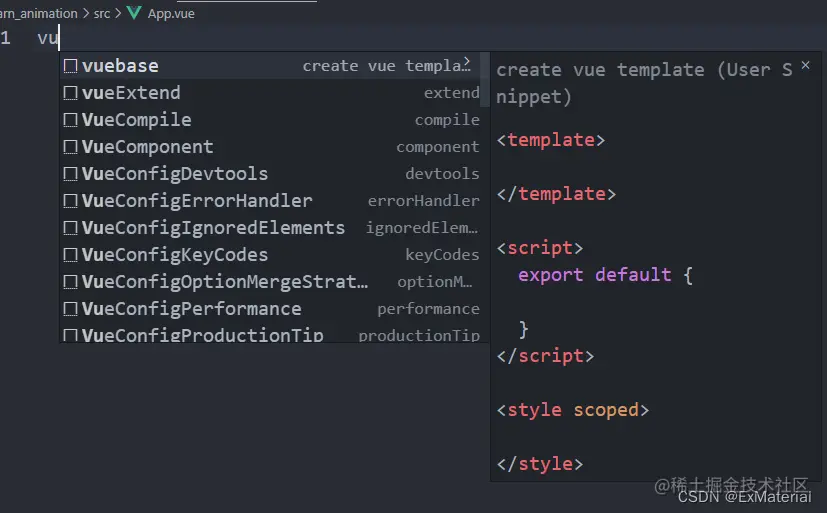Screen dimensions: 827x513
Task: Click the snippet icon beside vueExtend
Action: pos(70,93)
